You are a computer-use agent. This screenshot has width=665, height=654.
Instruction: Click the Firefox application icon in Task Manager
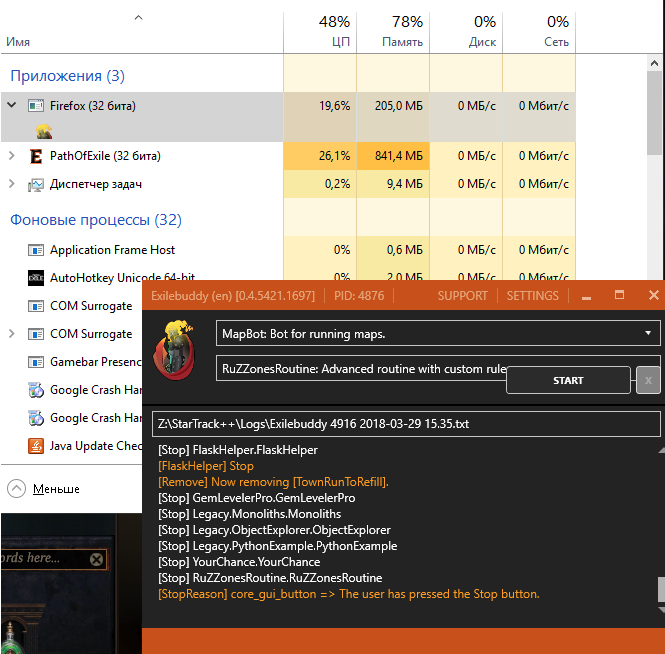(36, 106)
